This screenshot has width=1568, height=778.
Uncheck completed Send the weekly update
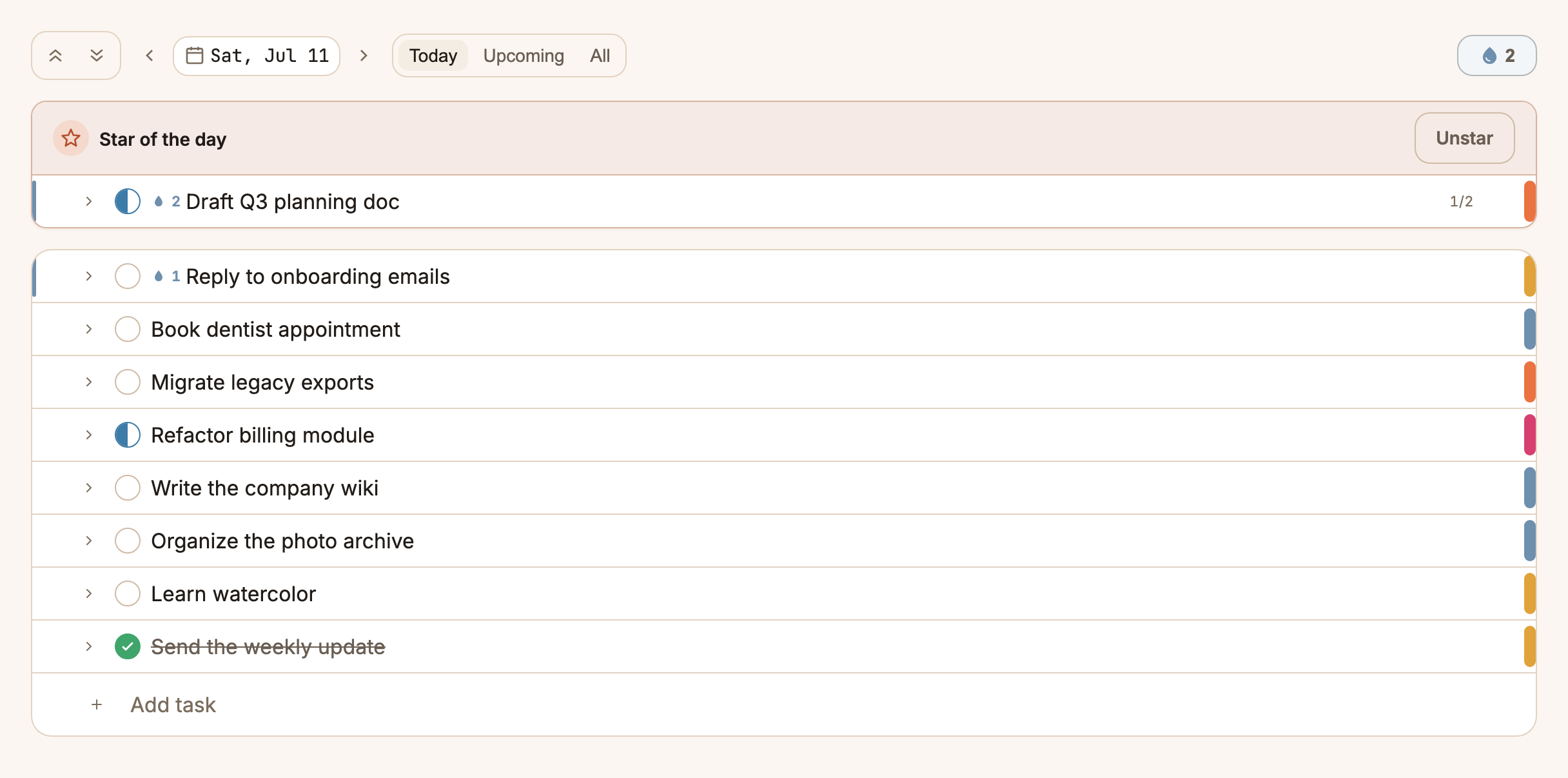(x=128, y=646)
